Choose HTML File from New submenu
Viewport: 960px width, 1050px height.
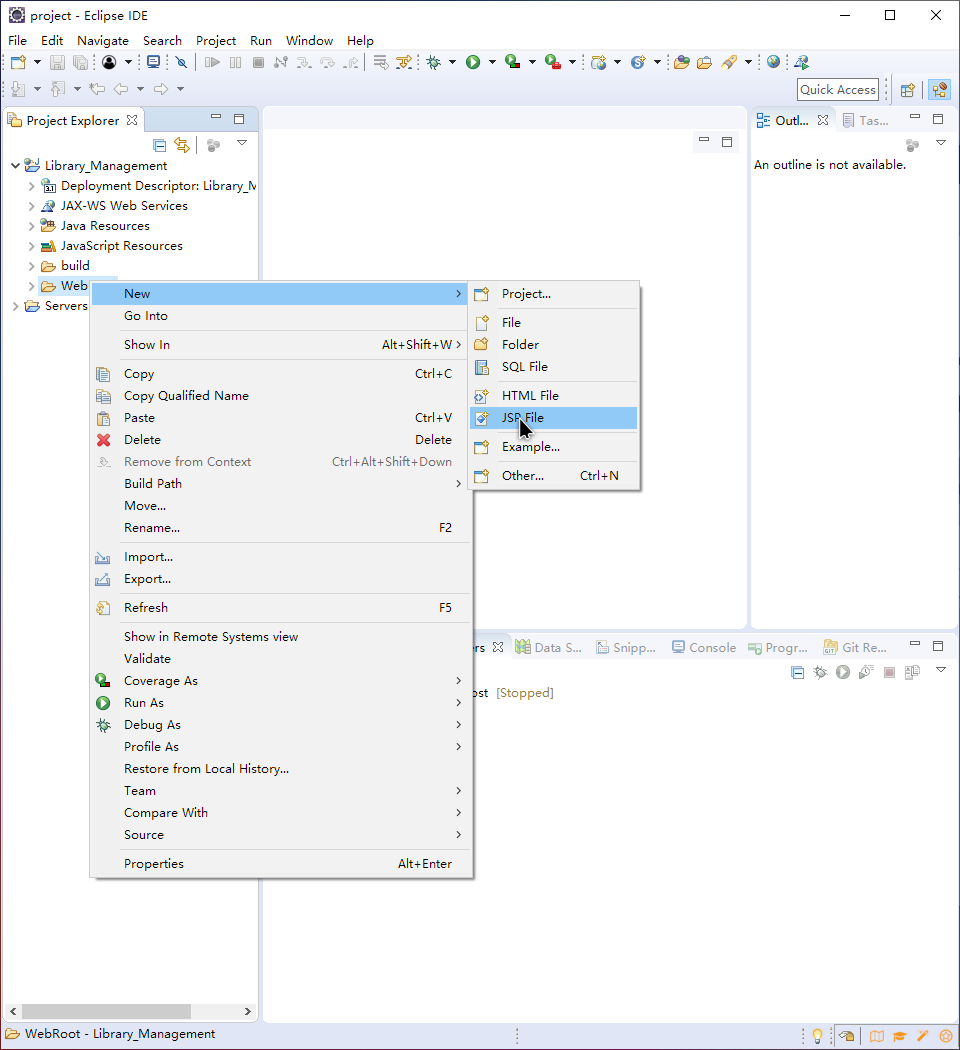point(554,396)
